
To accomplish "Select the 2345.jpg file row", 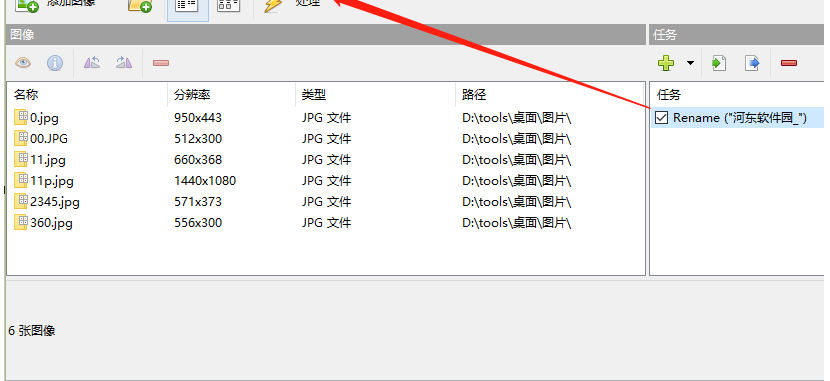I will pos(326,202).
